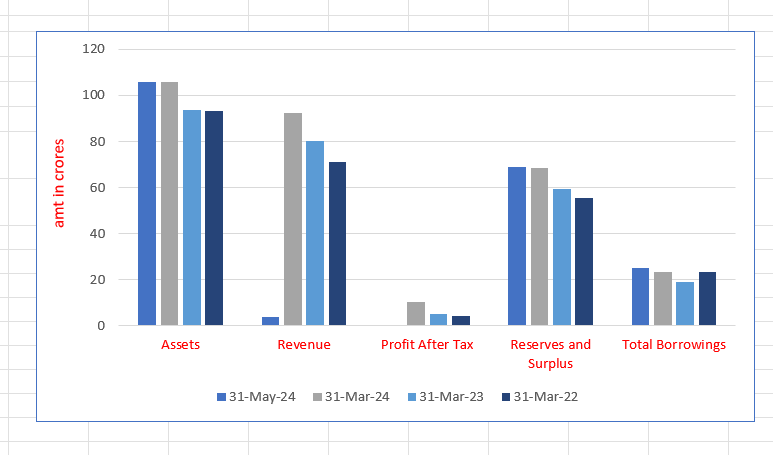This screenshot has height=455, width=773.
Task: Click the gray 31-Mar-24 Revenue bar
Action: click(x=293, y=219)
